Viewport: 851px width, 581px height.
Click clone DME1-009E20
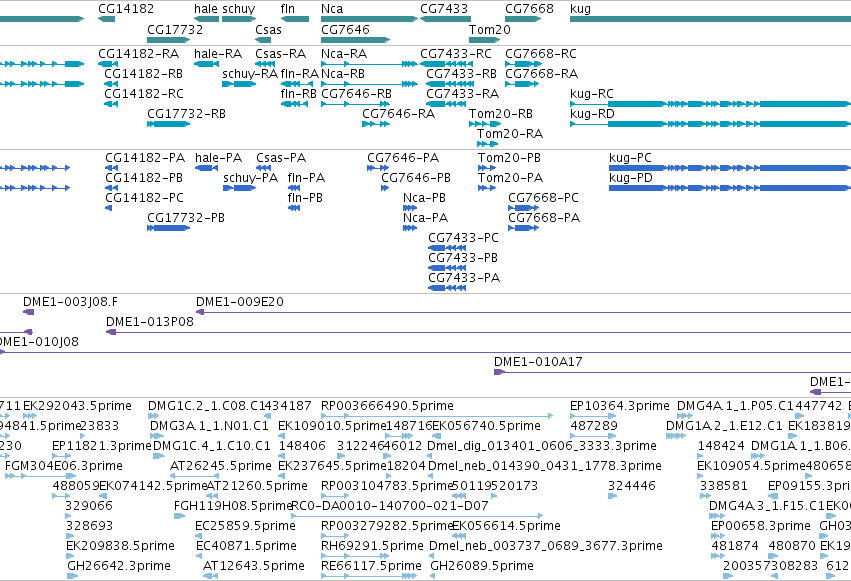(x=240, y=302)
